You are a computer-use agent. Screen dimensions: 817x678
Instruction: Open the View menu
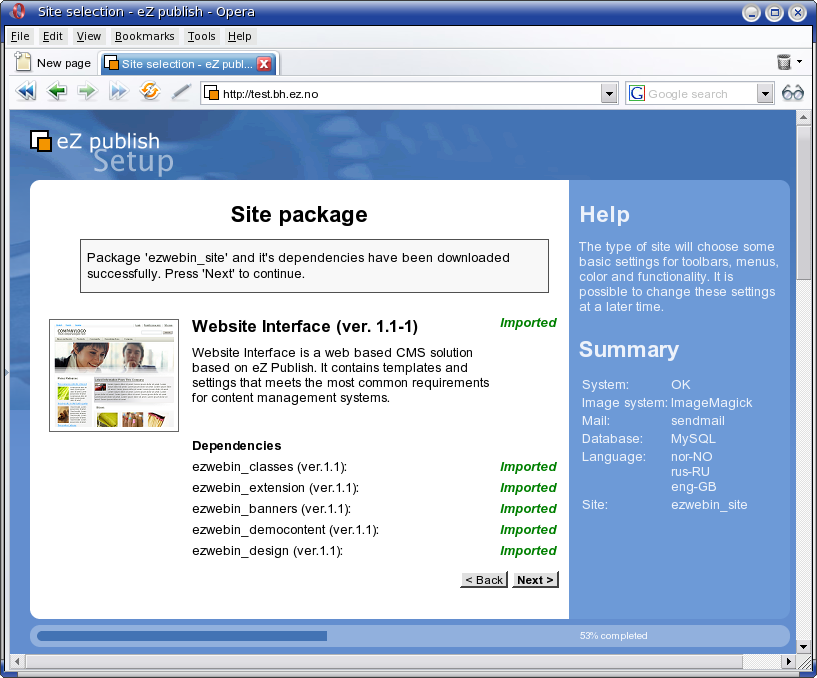89,36
